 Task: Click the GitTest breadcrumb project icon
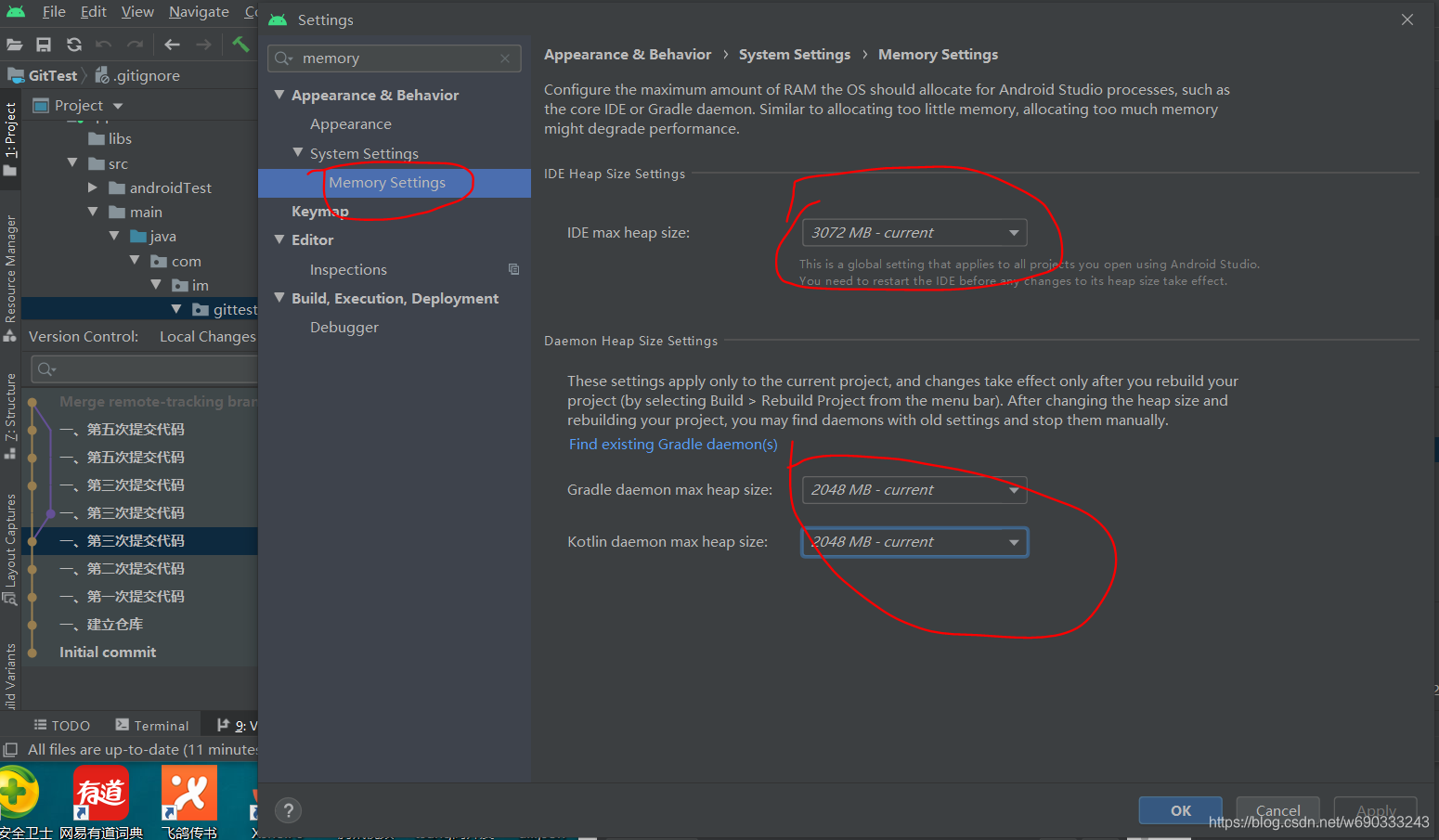16,75
